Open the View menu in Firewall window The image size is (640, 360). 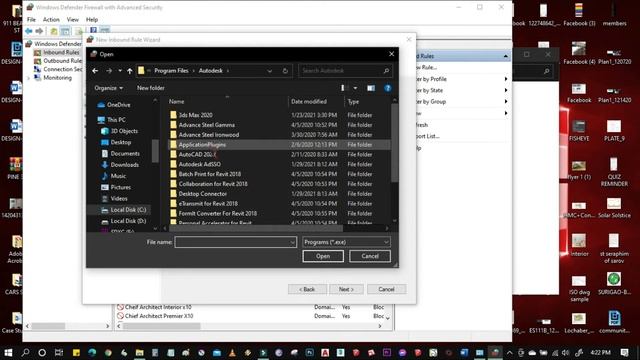tap(73, 20)
